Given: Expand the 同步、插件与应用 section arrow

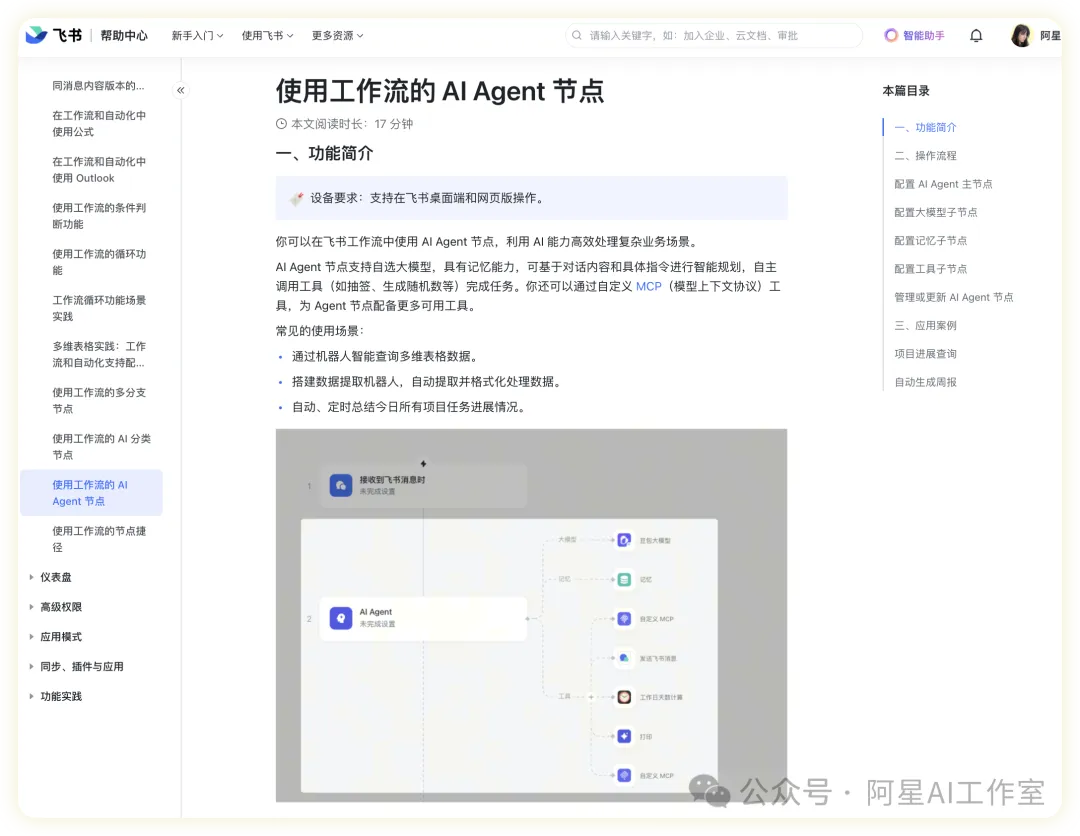Looking at the screenshot, I should click(31, 666).
